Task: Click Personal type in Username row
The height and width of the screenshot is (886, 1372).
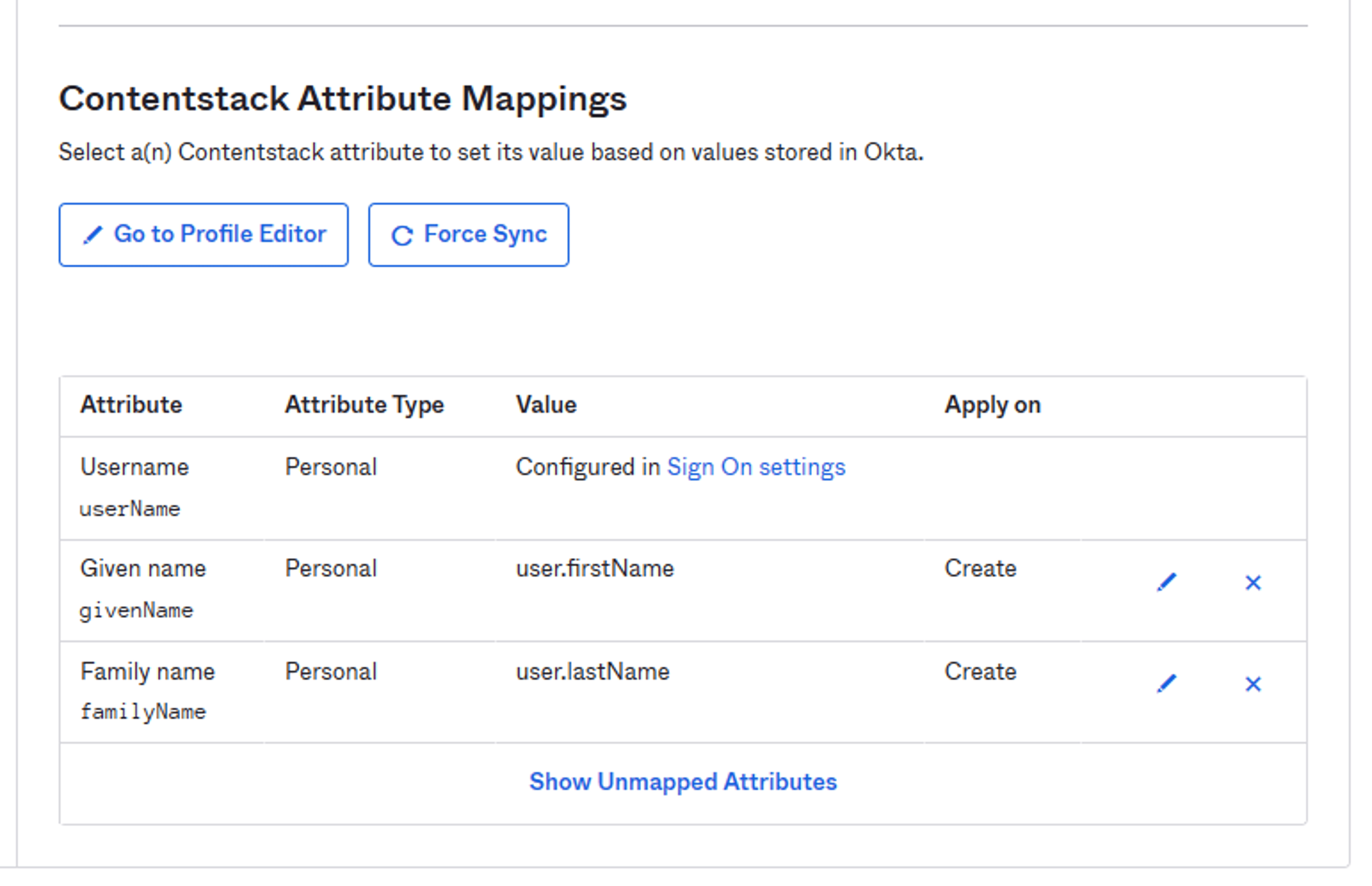Action: [331, 467]
